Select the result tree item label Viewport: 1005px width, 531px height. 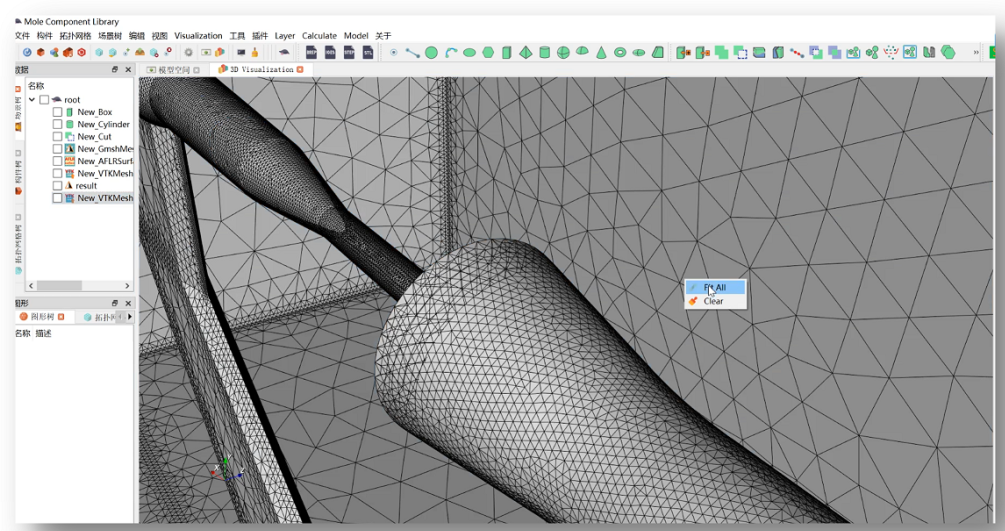[86, 185]
